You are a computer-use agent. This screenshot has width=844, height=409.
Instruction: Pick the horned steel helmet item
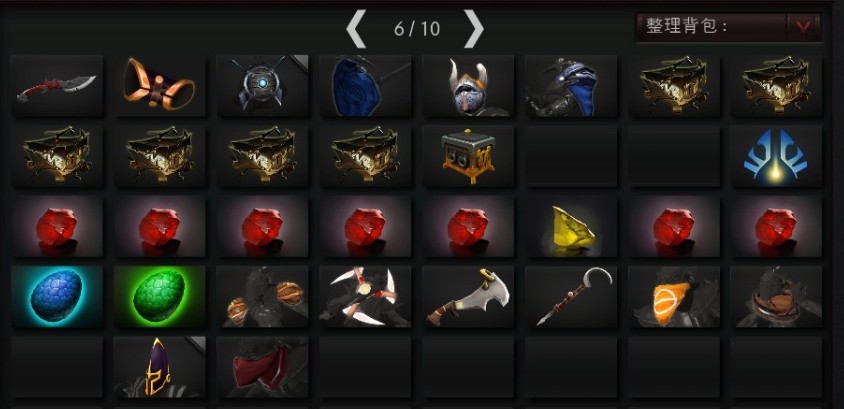tap(468, 86)
